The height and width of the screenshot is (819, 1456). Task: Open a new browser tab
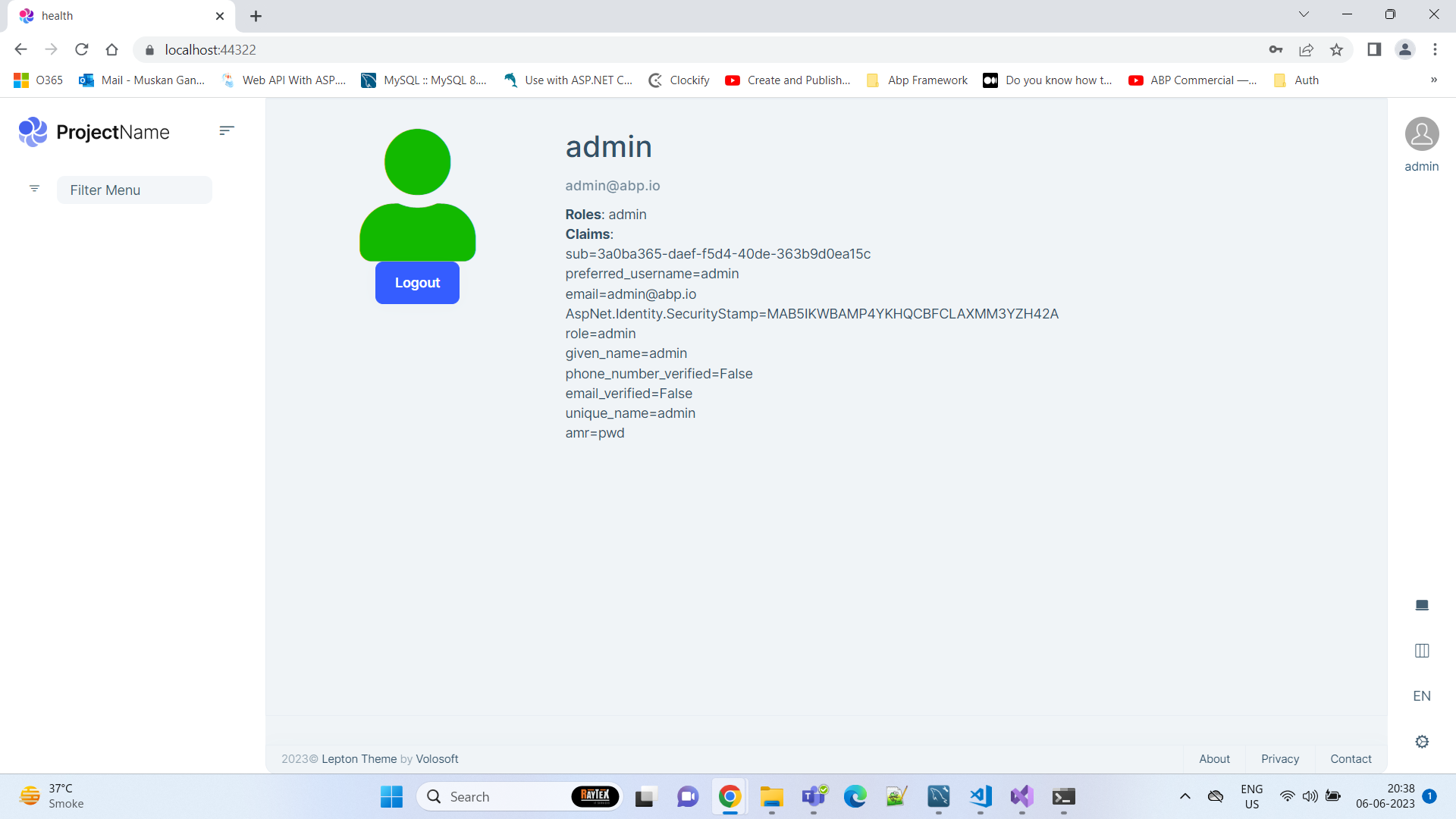pyautogui.click(x=256, y=16)
